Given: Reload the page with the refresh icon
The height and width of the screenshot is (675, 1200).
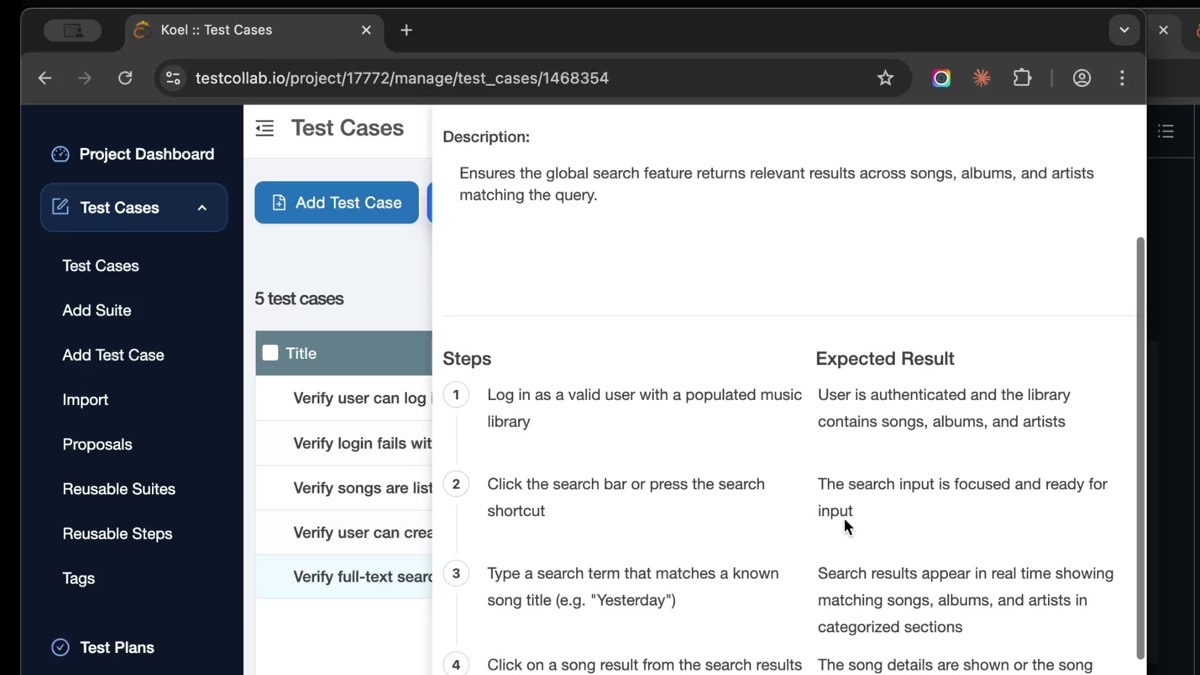Looking at the screenshot, I should [x=125, y=77].
